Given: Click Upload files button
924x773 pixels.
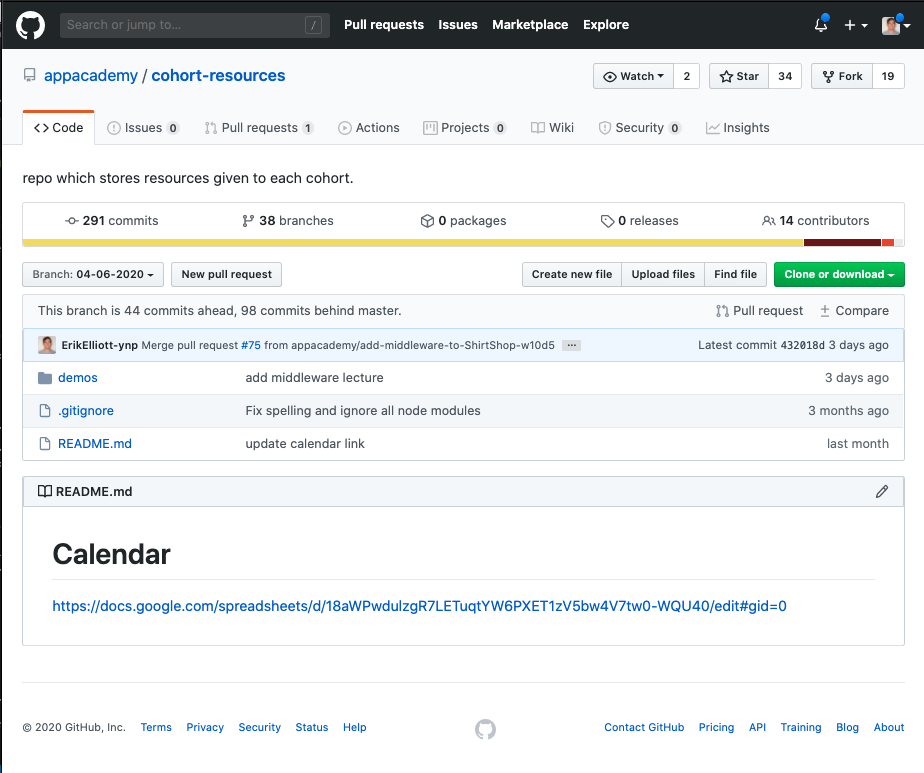Looking at the screenshot, I should (x=663, y=275).
